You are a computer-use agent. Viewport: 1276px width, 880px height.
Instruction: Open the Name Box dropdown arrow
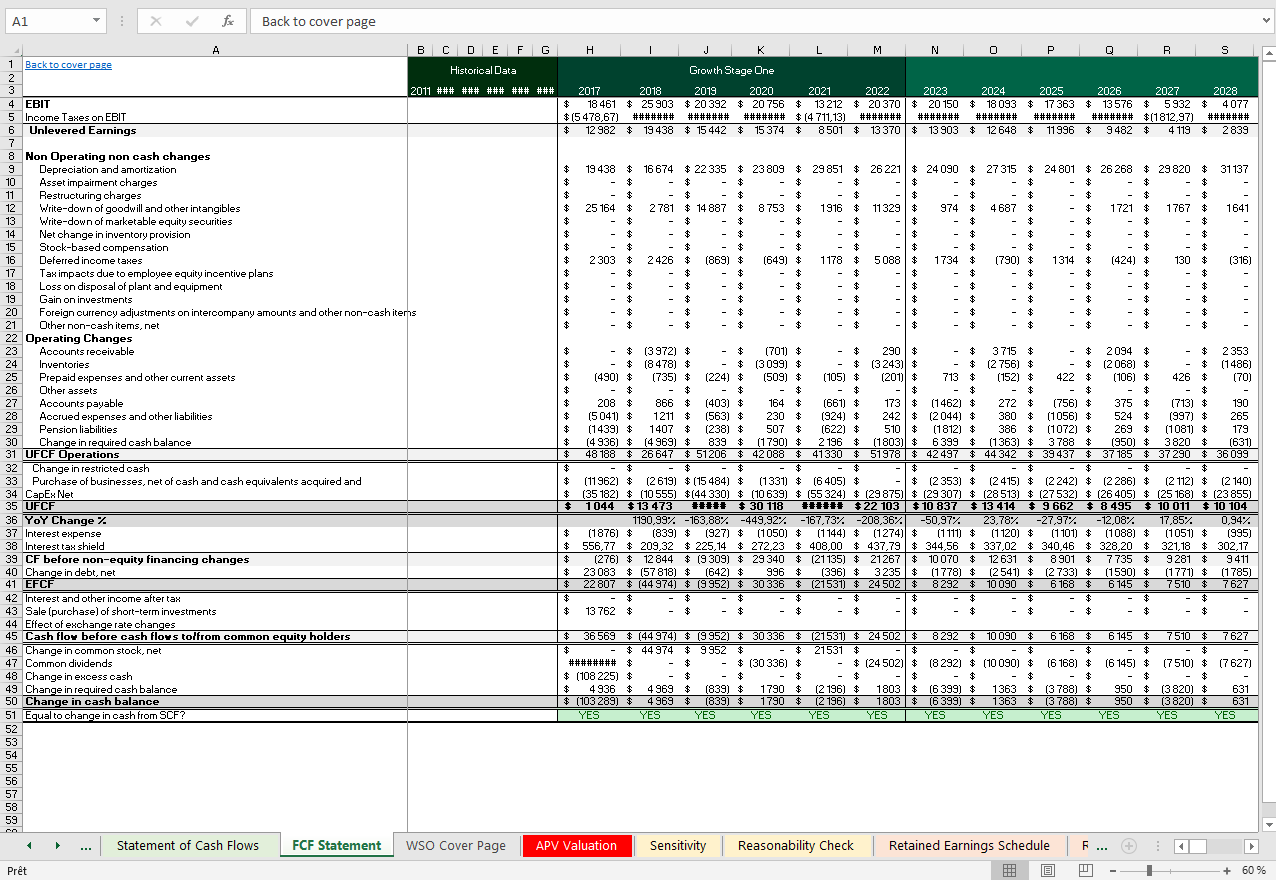click(x=96, y=21)
